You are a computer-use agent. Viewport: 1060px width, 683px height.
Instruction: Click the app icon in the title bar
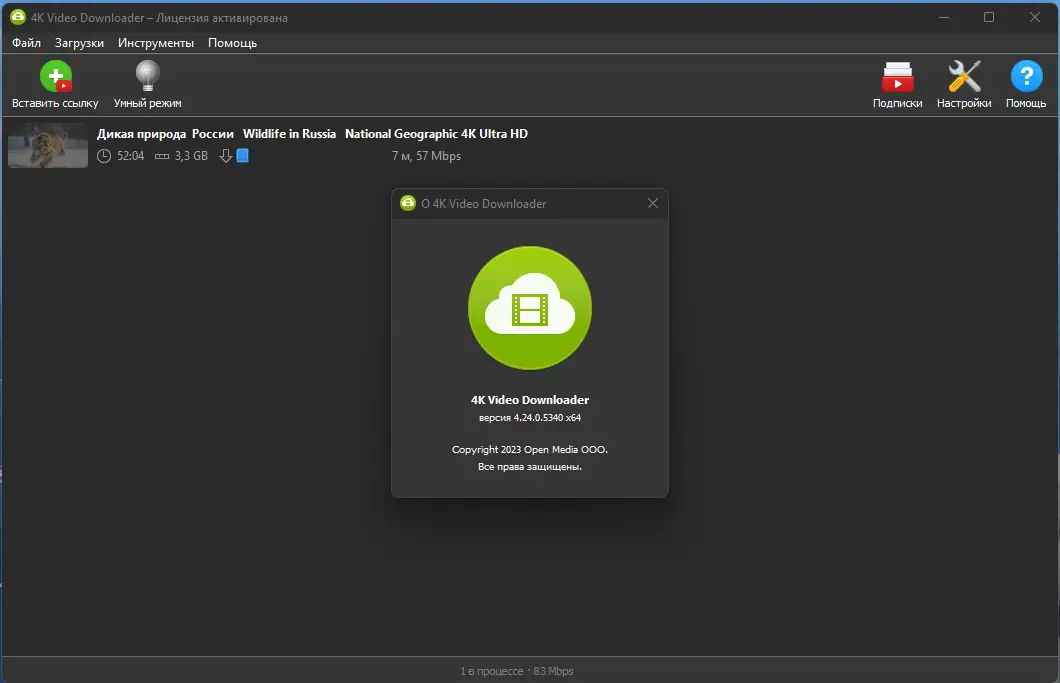16,17
